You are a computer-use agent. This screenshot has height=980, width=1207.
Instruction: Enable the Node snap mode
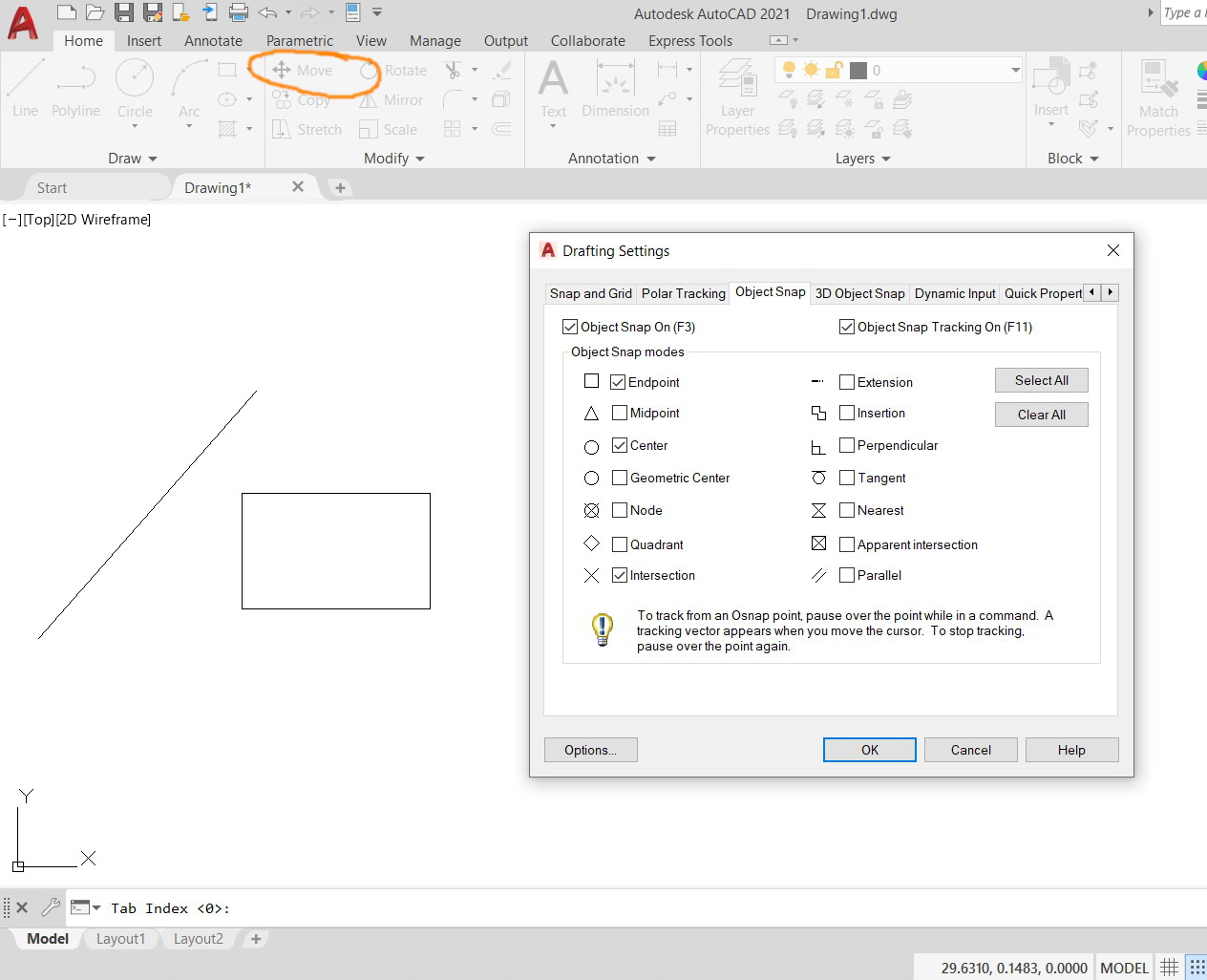pyautogui.click(x=620, y=510)
